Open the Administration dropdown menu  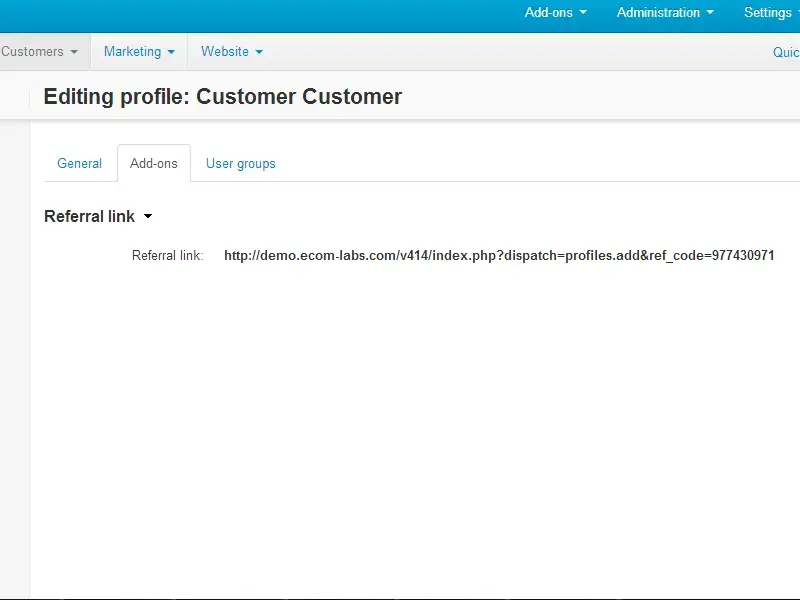pyautogui.click(x=658, y=13)
